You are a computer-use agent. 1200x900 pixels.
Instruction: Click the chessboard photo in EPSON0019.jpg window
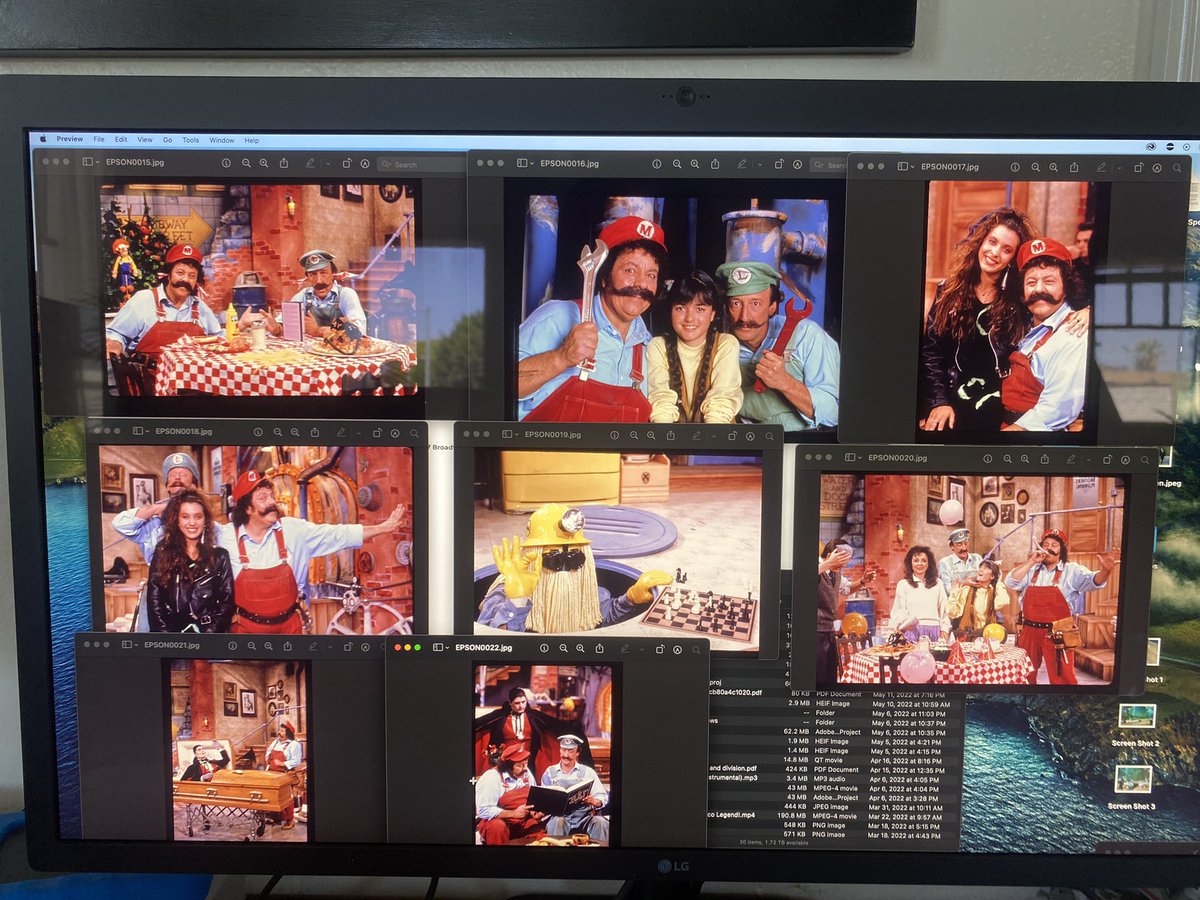(617, 544)
